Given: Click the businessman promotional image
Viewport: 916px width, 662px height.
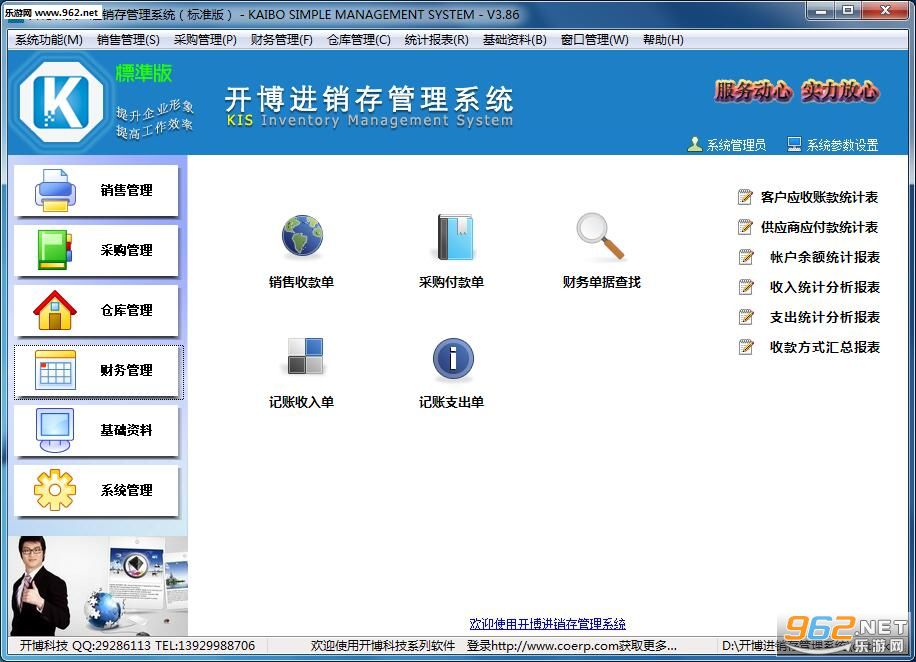Looking at the screenshot, I should [x=98, y=586].
